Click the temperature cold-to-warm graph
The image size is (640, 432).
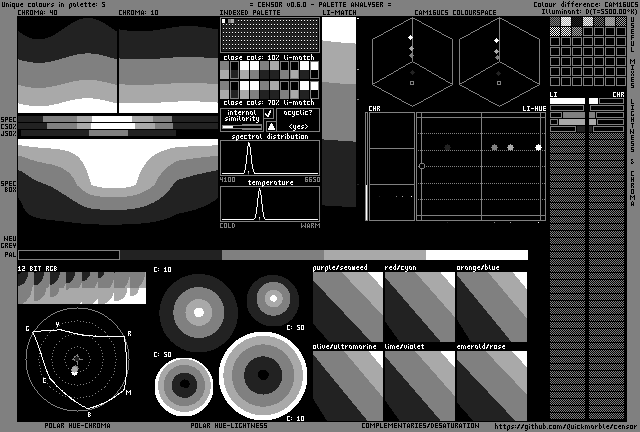tap(270, 203)
